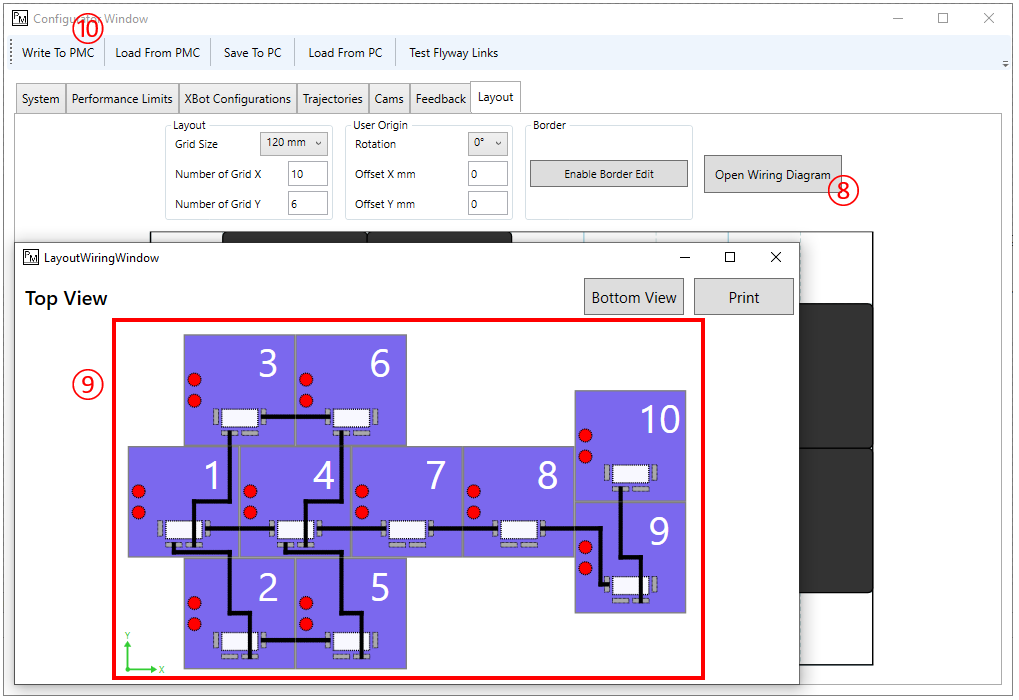Screen dimensions: 1019x700
Task: Open the Rotation dropdown in User Origin
Action: click(x=487, y=143)
